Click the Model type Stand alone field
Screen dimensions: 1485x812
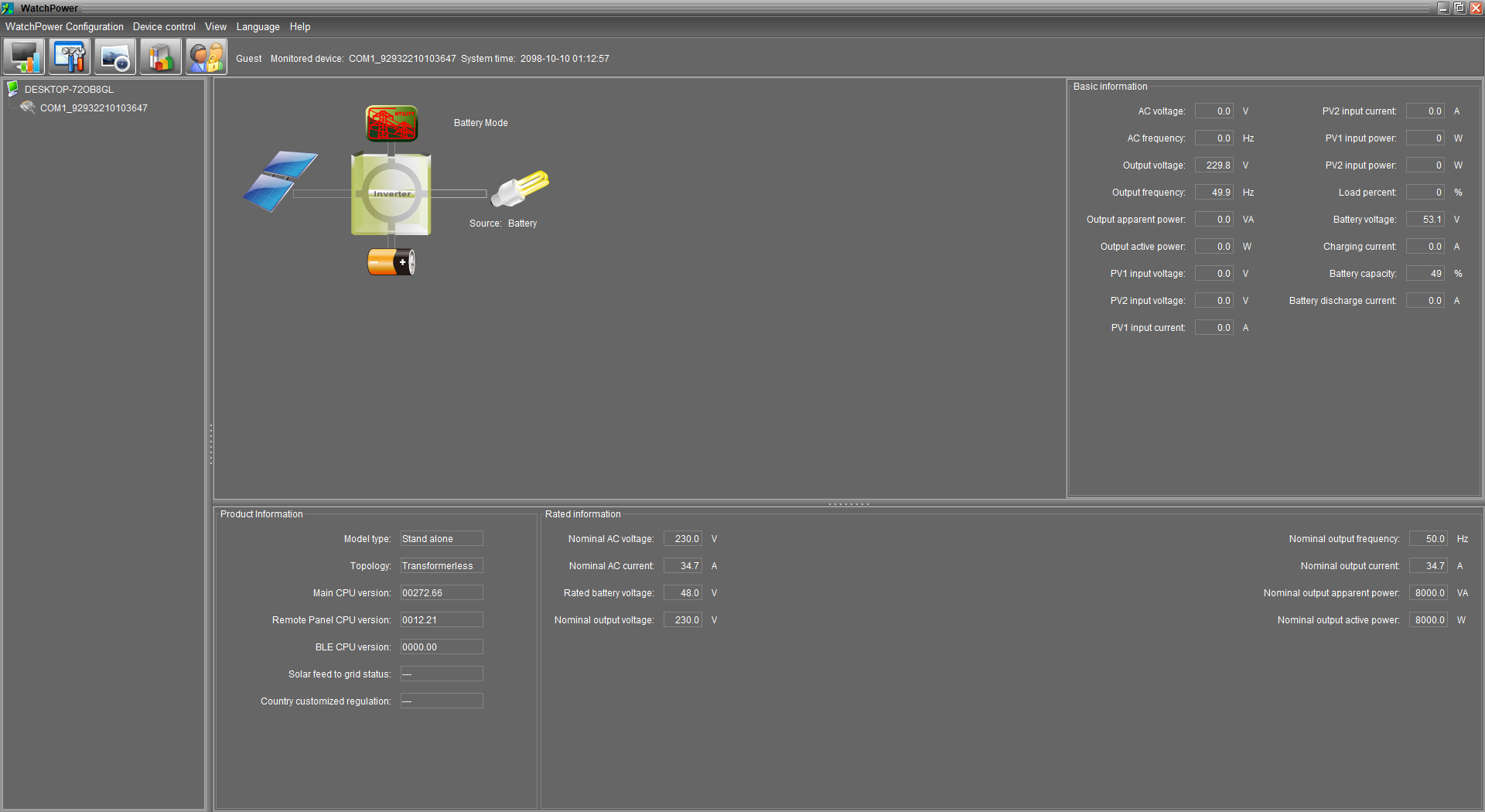442,539
